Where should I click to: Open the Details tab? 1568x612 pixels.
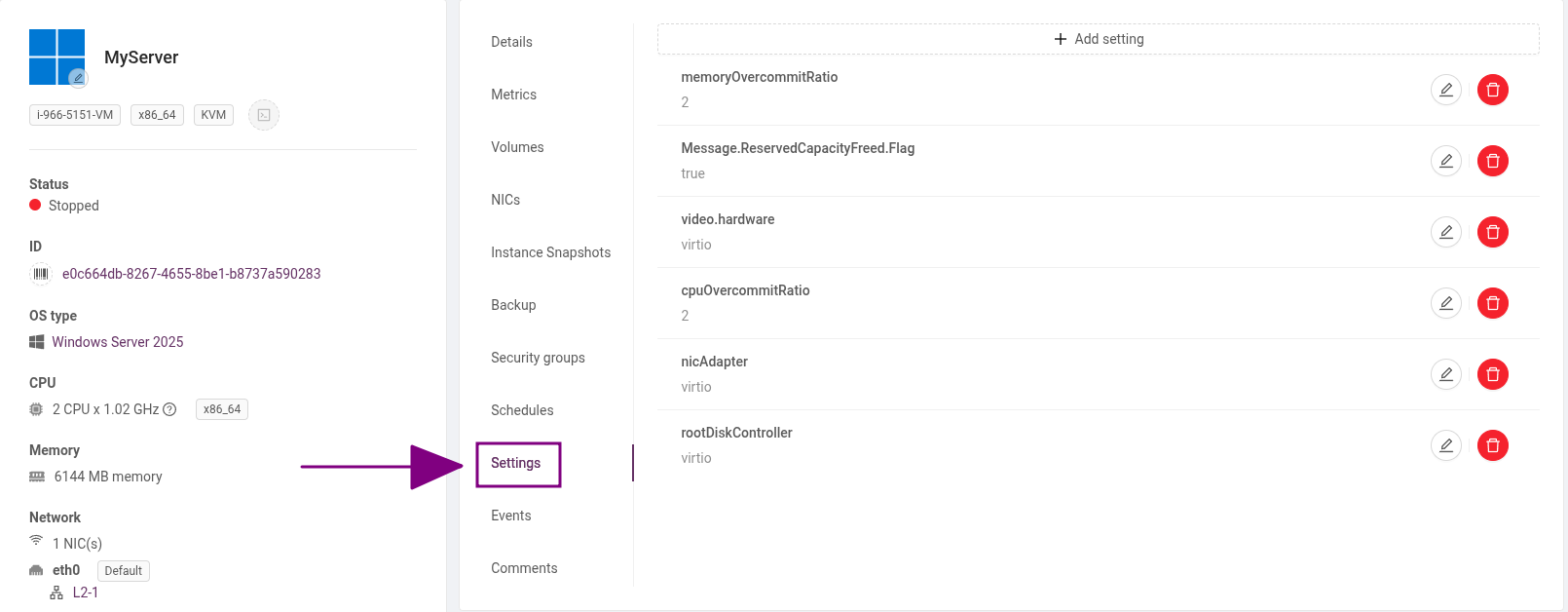(x=511, y=42)
